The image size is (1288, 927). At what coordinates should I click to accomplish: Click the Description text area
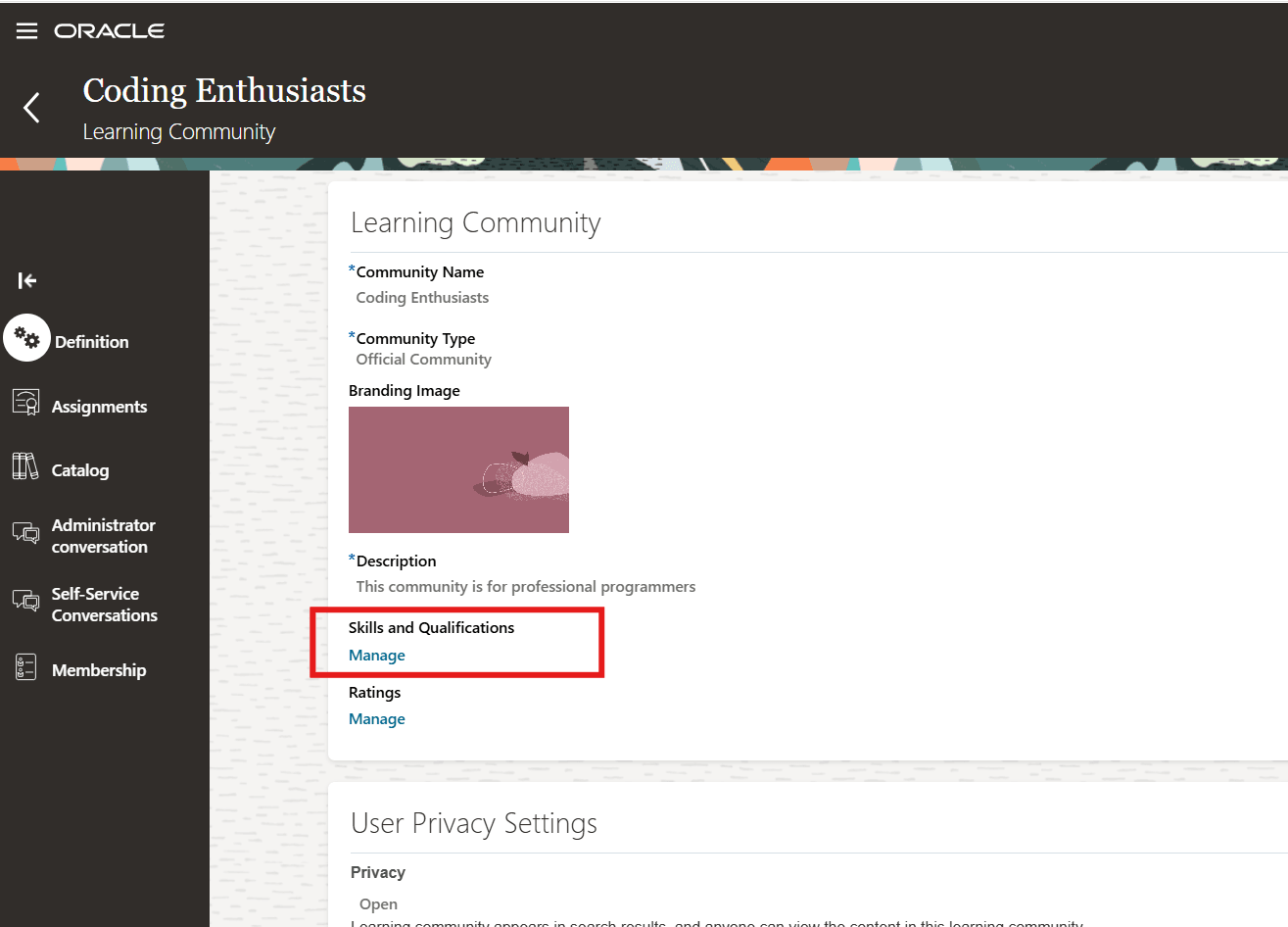(x=526, y=586)
